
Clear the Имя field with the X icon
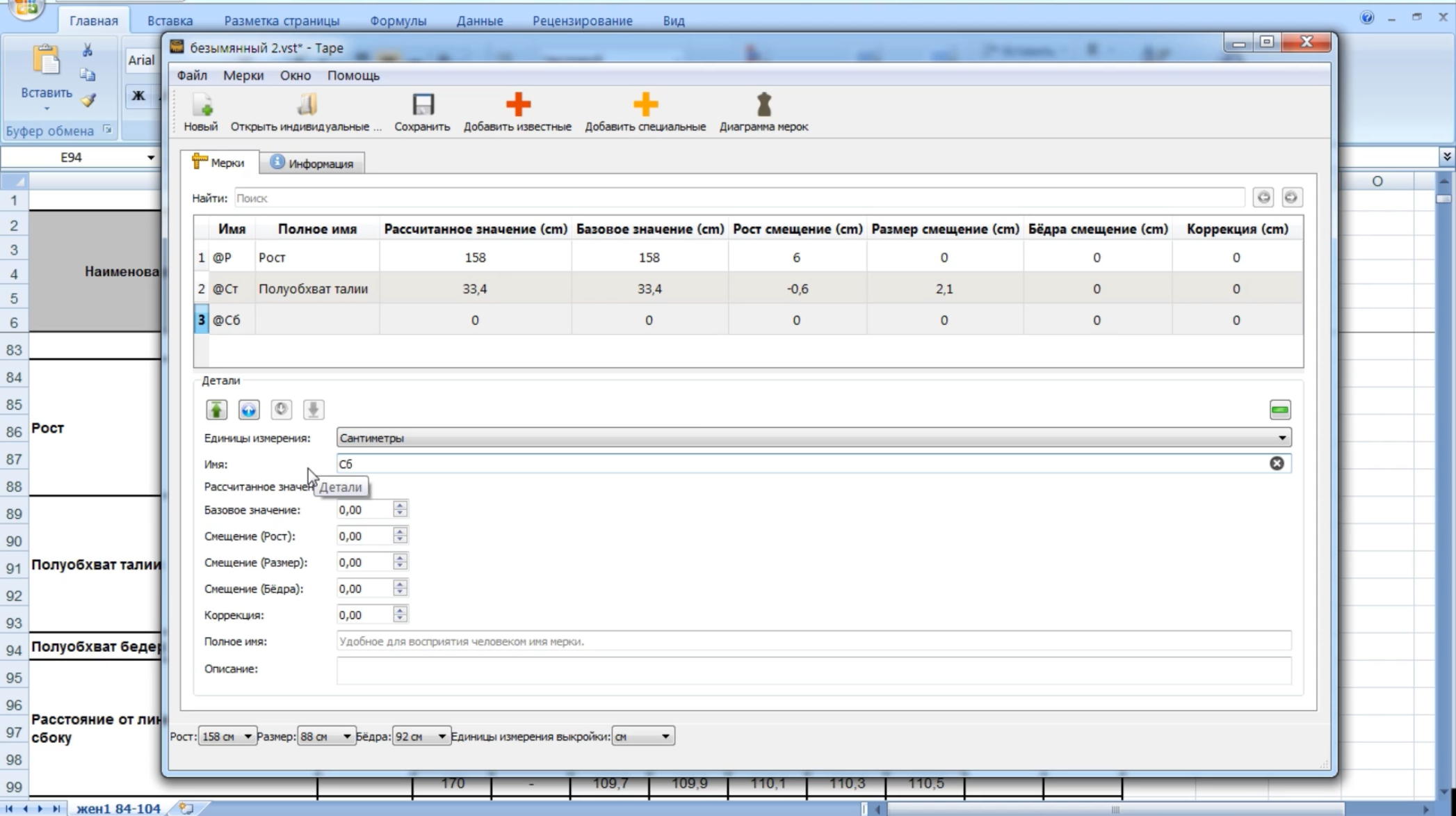pos(1277,463)
